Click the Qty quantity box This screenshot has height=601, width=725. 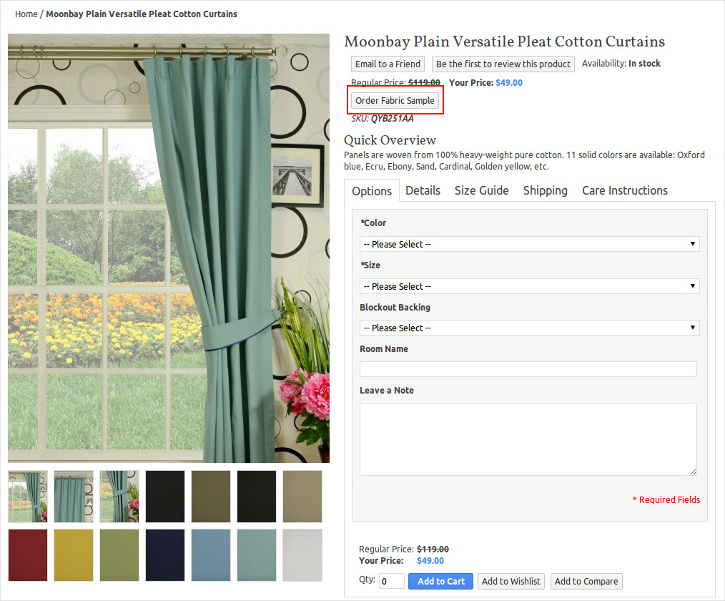pyautogui.click(x=392, y=581)
